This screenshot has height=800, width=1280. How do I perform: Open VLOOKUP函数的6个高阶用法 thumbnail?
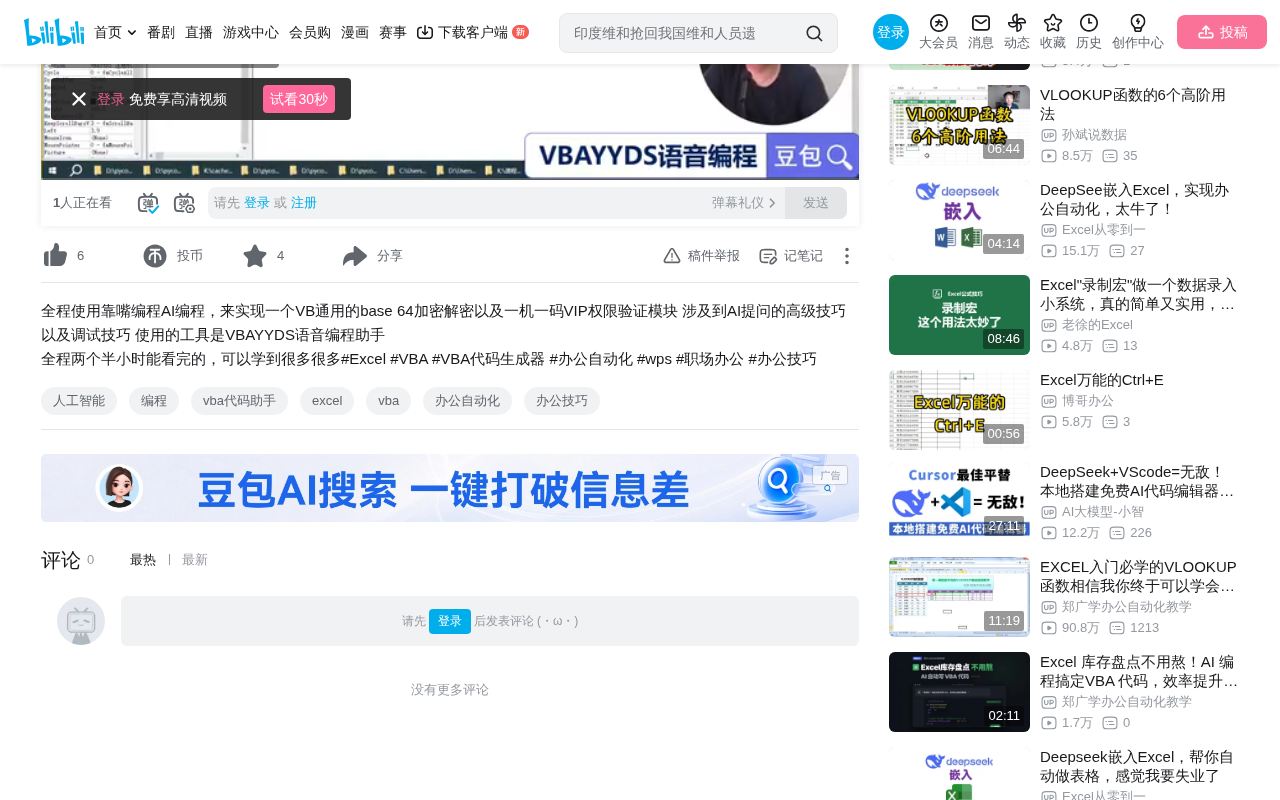click(x=959, y=125)
